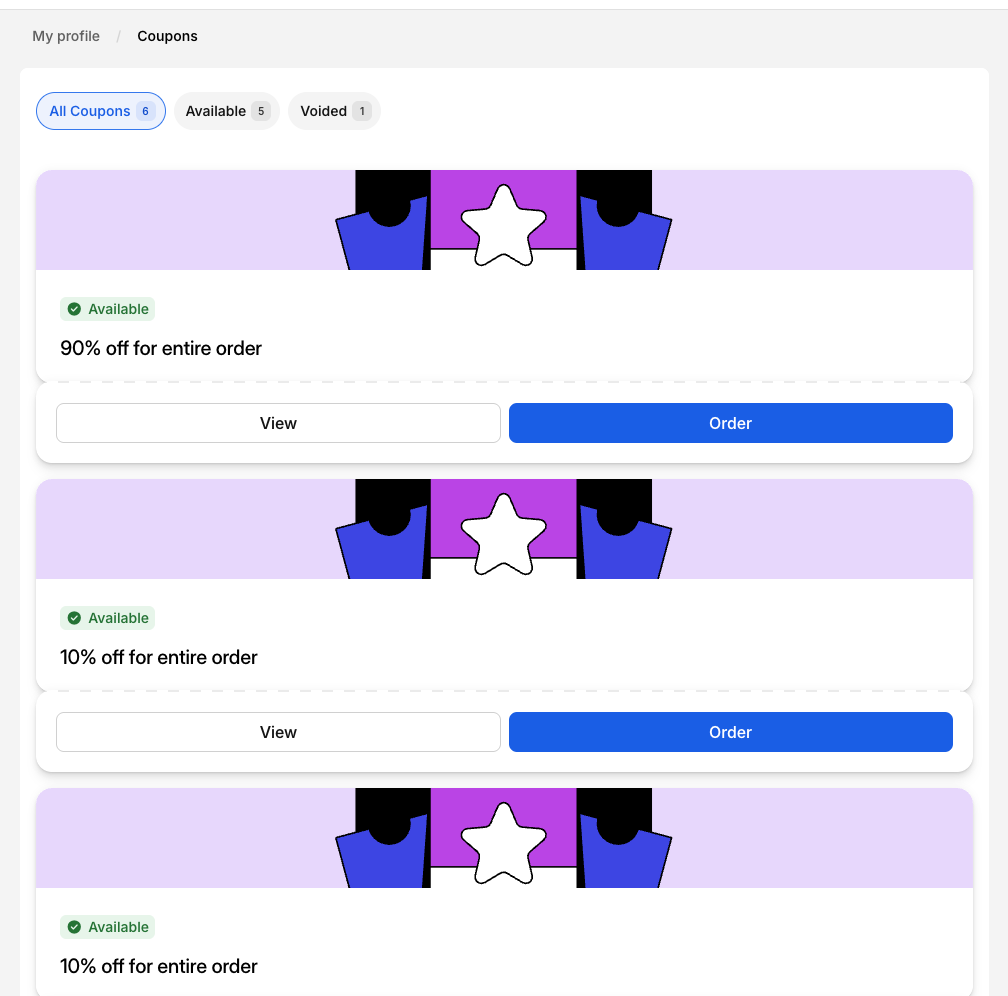Click the Coupons breadcrumb item
This screenshot has height=996, width=1008.
click(167, 36)
